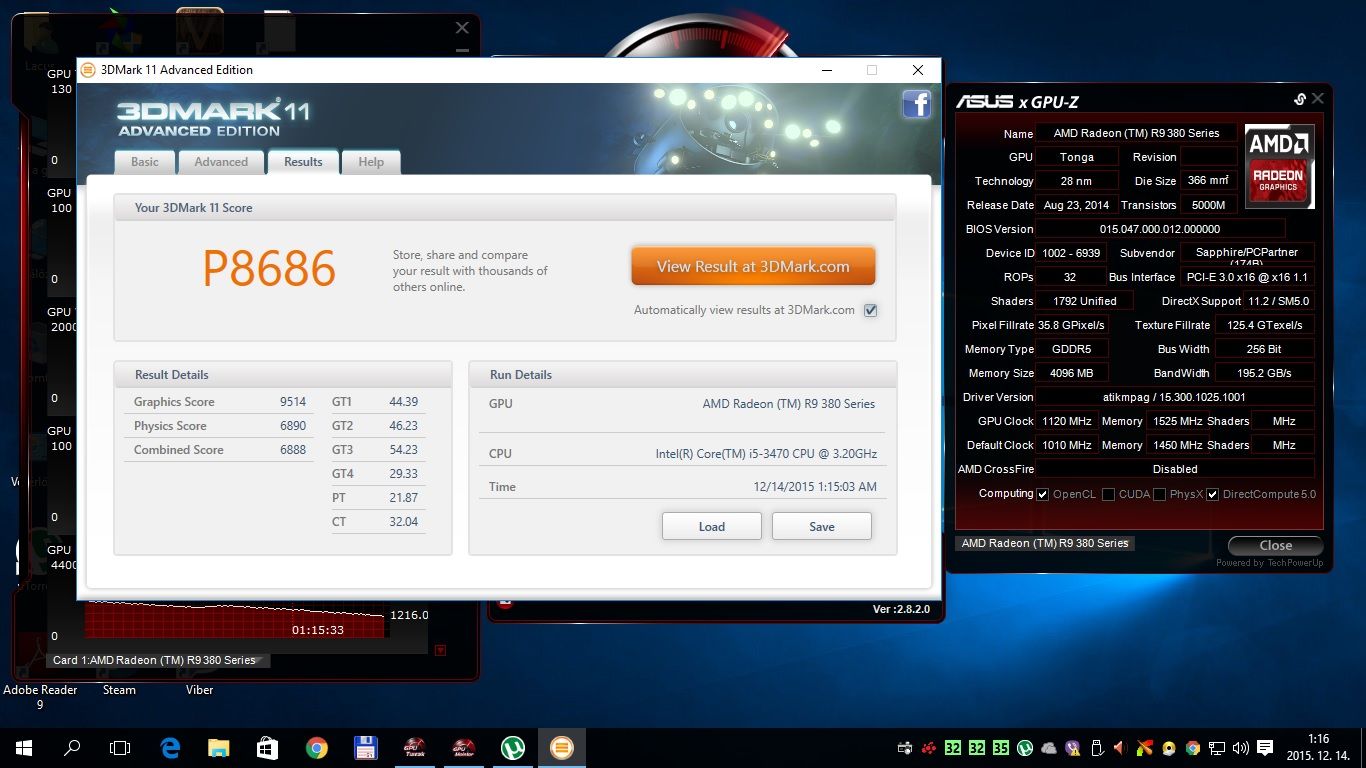Open uTorrent from the taskbar

click(512, 747)
